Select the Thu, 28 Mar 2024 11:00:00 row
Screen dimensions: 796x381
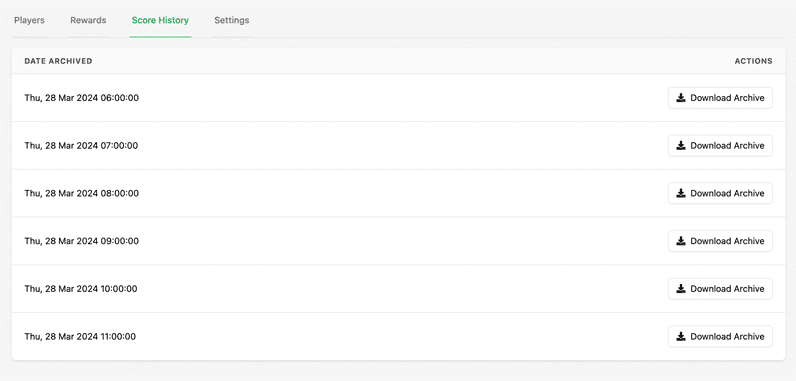point(399,336)
